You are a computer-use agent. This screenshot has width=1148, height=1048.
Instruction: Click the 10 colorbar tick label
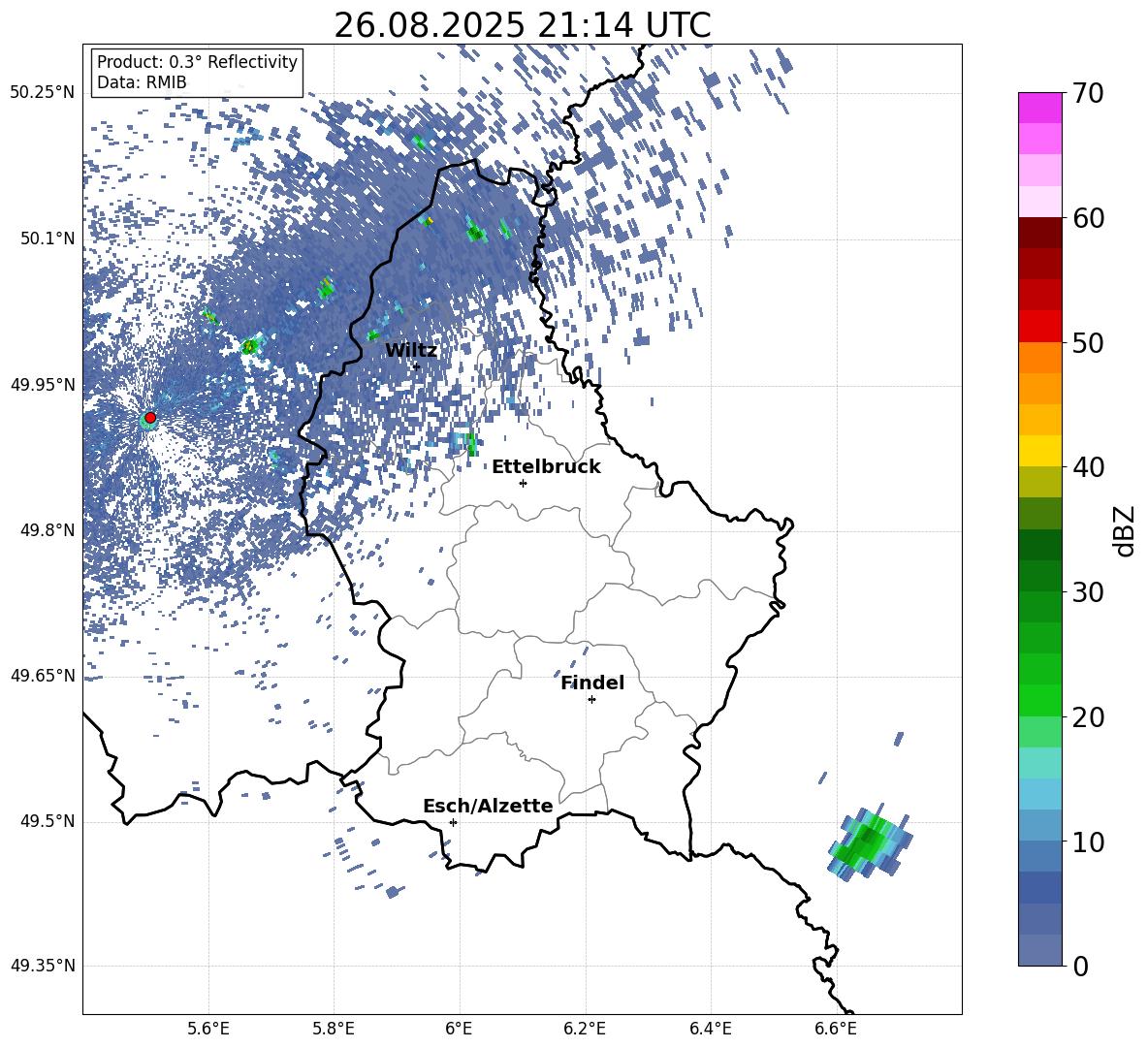(1088, 842)
